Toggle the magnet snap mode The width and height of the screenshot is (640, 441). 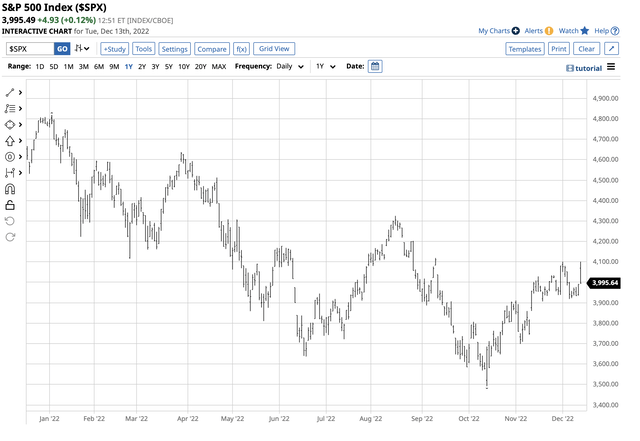click(x=10, y=189)
